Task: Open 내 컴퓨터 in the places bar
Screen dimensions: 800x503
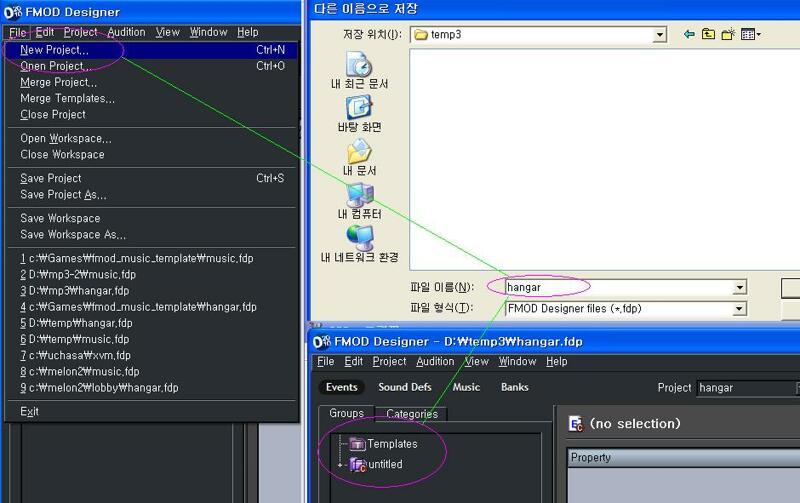Action: pyautogui.click(x=359, y=200)
